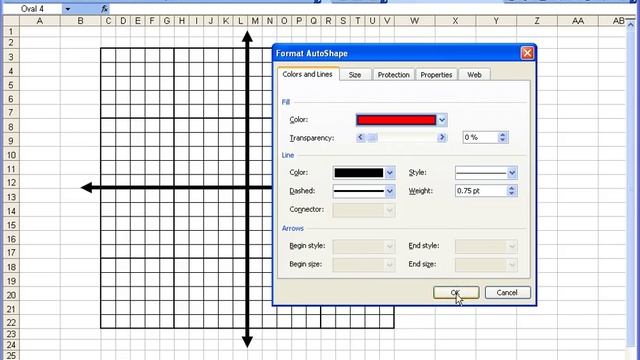Switch to the Properties tab
Viewport: 640px width, 360px height.
coord(436,75)
